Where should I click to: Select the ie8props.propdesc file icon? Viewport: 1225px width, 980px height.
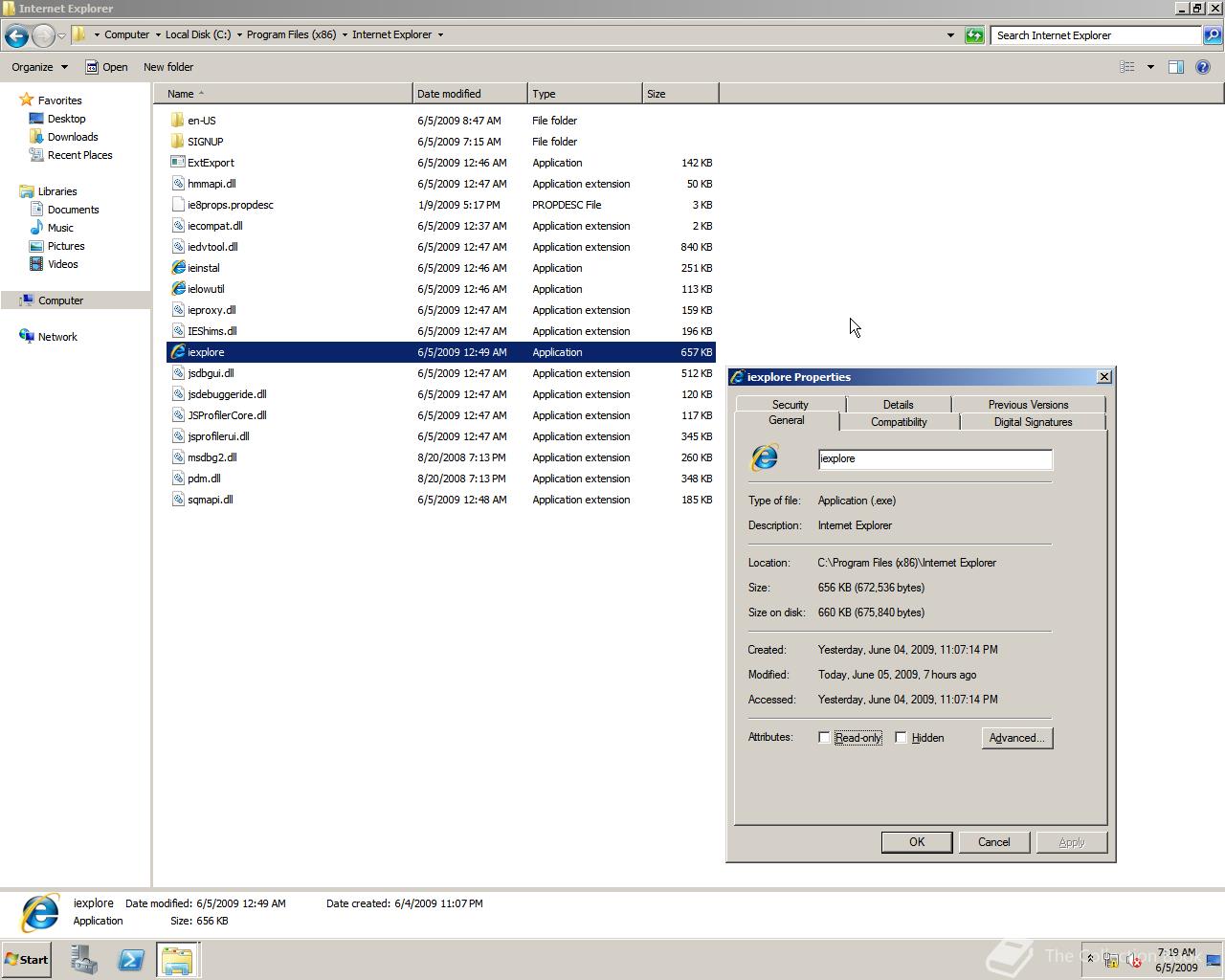click(177, 205)
